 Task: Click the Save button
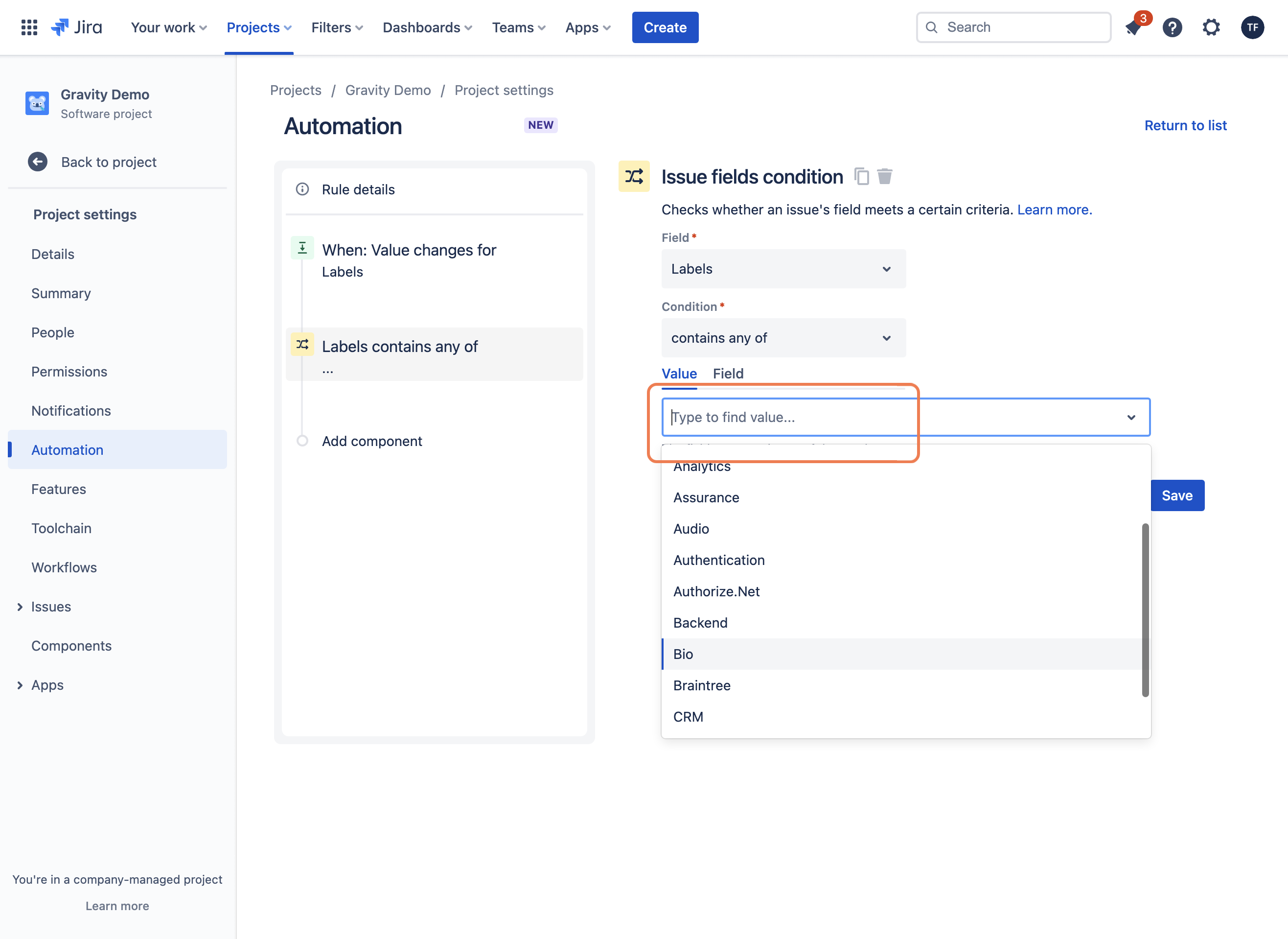click(1177, 495)
